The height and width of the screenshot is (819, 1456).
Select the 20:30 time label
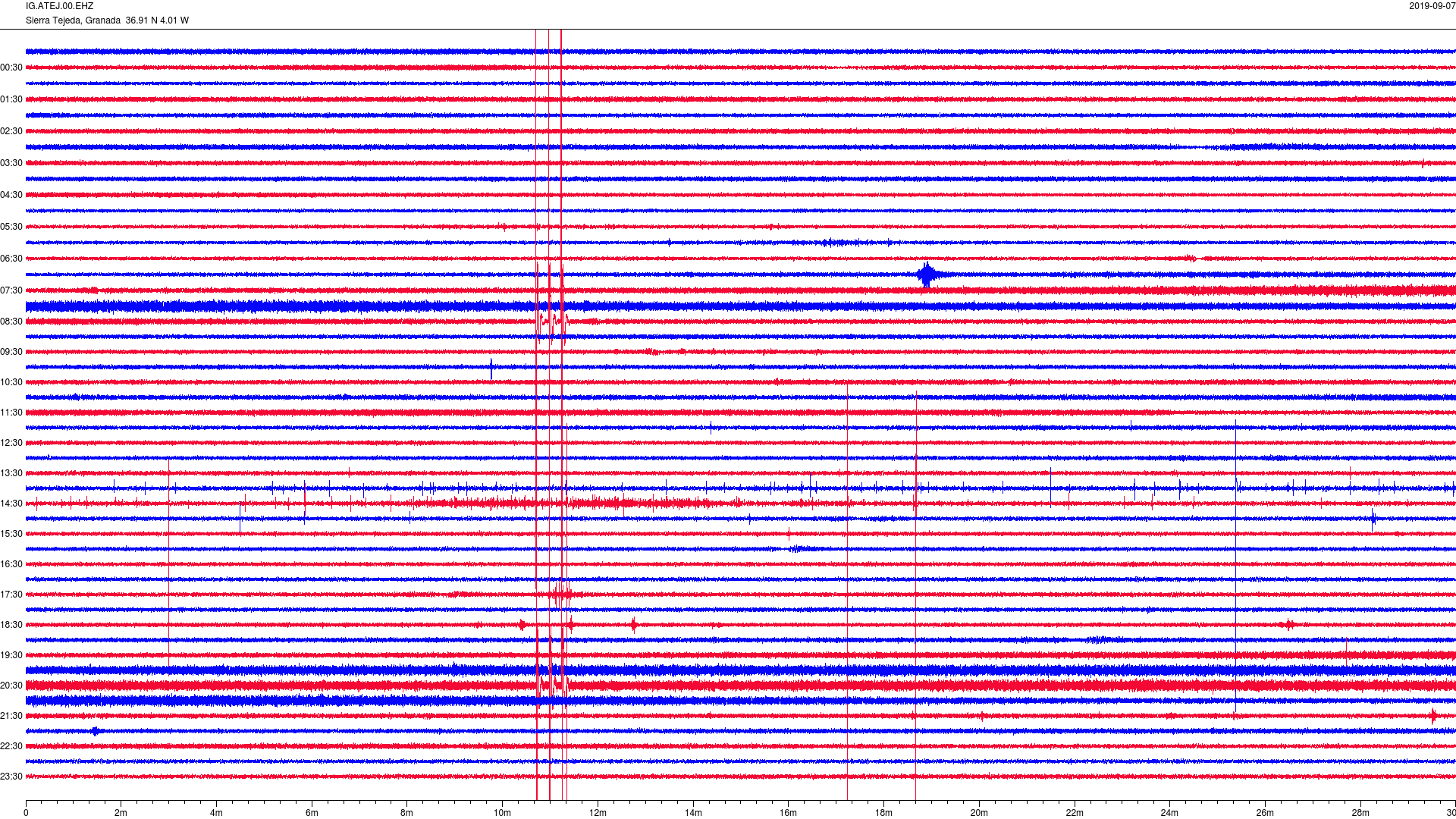(11, 686)
